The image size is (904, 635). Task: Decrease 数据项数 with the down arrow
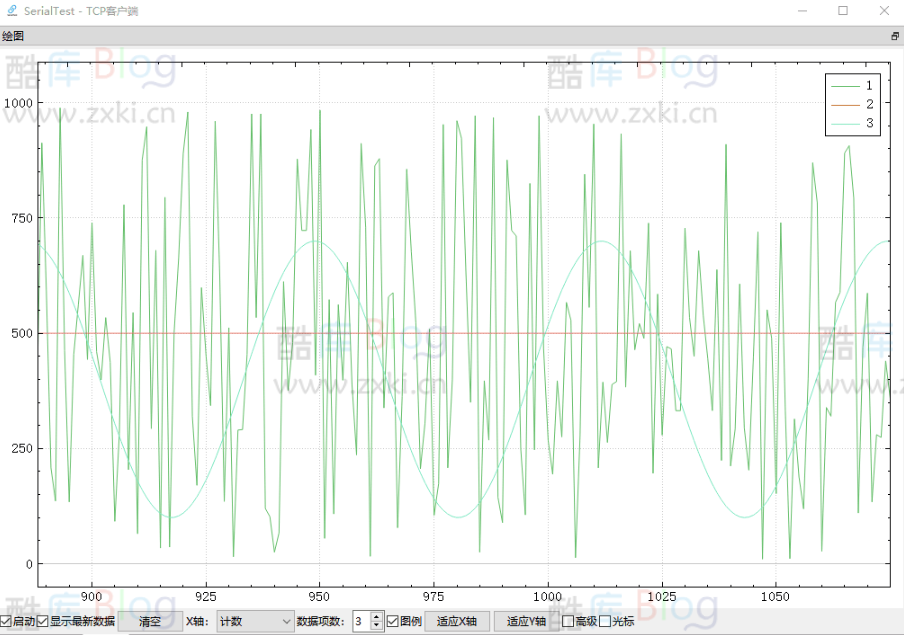(x=376, y=626)
